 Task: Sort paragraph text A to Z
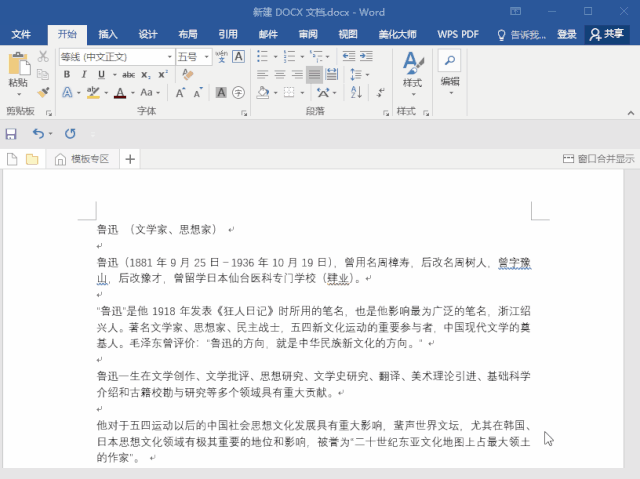[x=356, y=92]
